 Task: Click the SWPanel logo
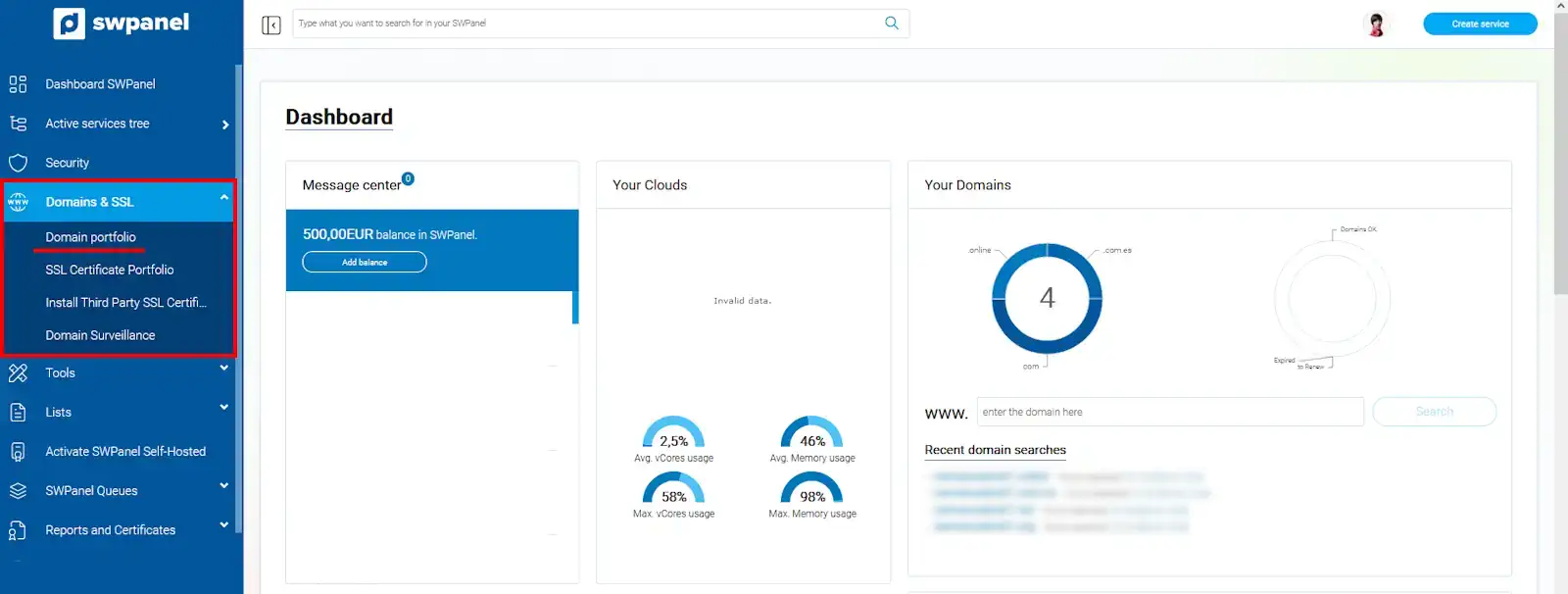point(122,23)
